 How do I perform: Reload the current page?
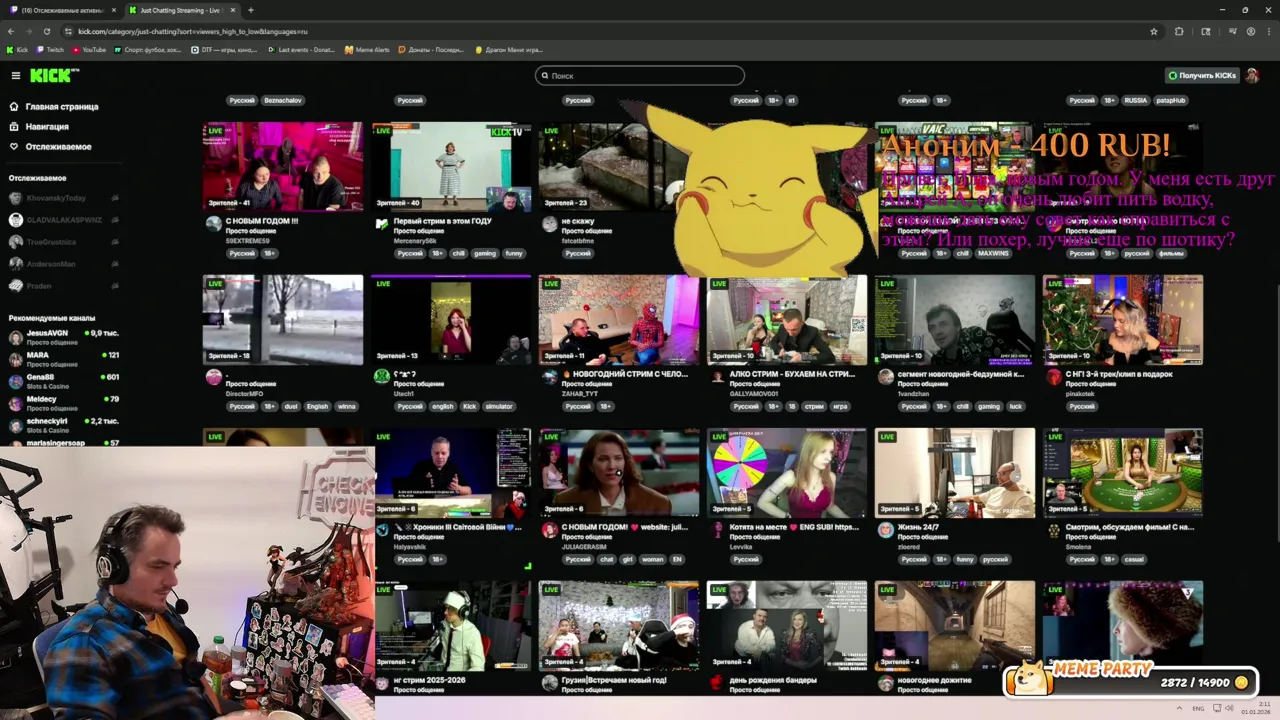pyautogui.click(x=46, y=31)
